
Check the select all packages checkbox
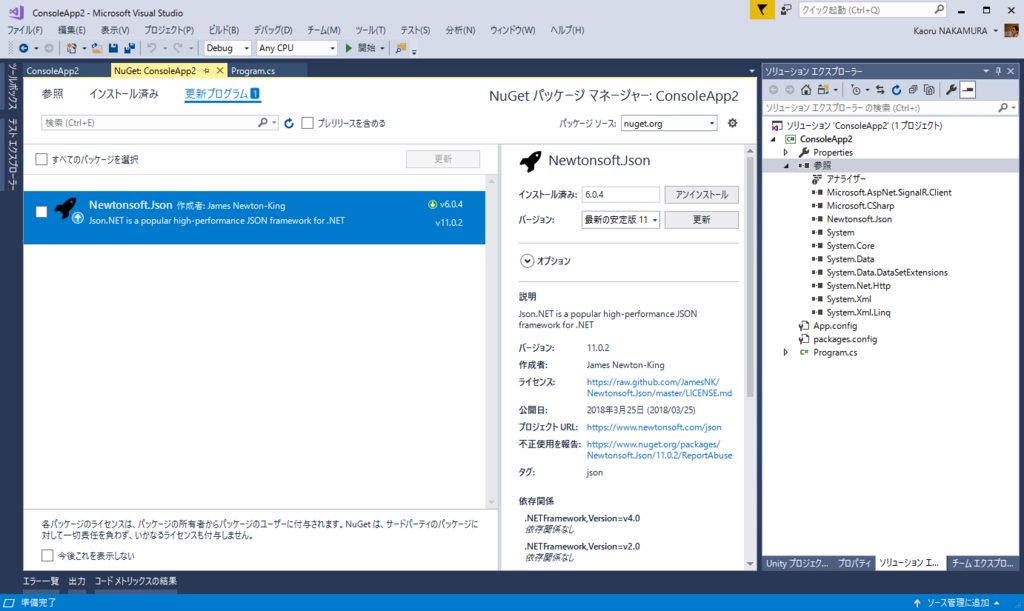click(x=41, y=159)
